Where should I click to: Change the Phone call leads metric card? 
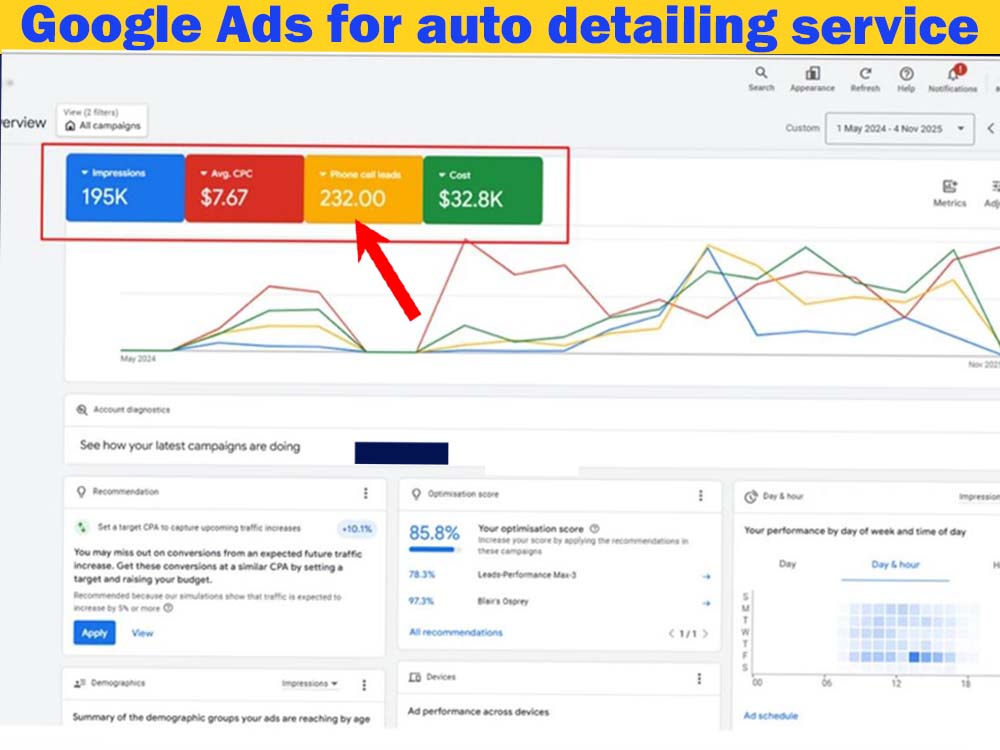364,189
